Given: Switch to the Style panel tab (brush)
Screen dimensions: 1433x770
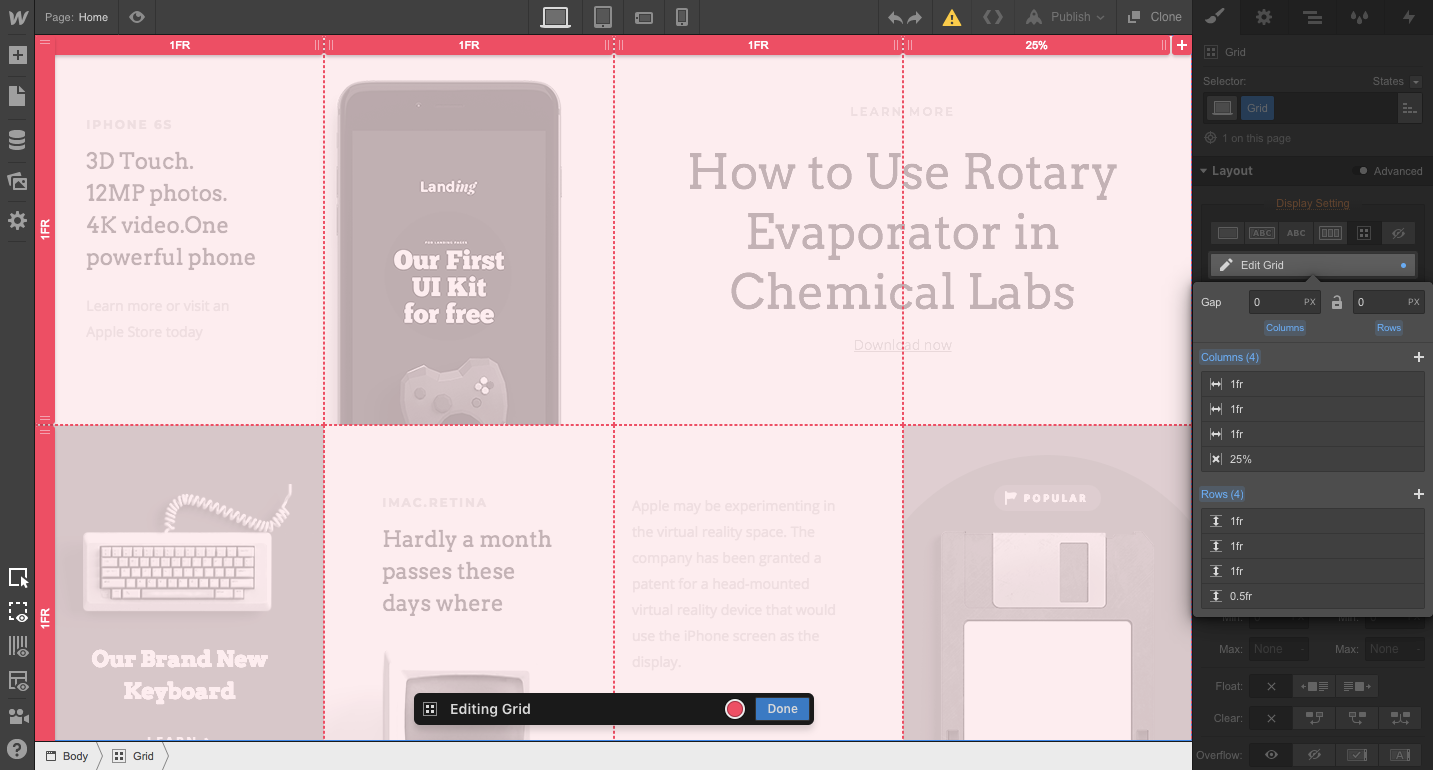Looking at the screenshot, I should click(1214, 17).
